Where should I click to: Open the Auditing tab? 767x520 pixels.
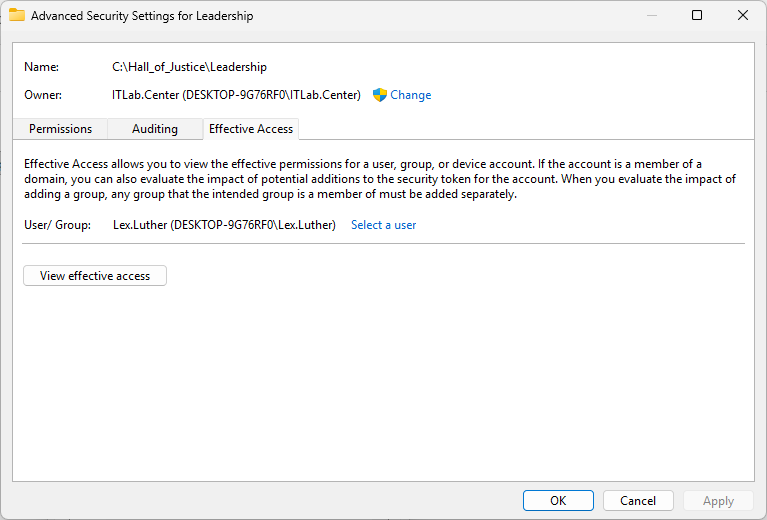155,129
